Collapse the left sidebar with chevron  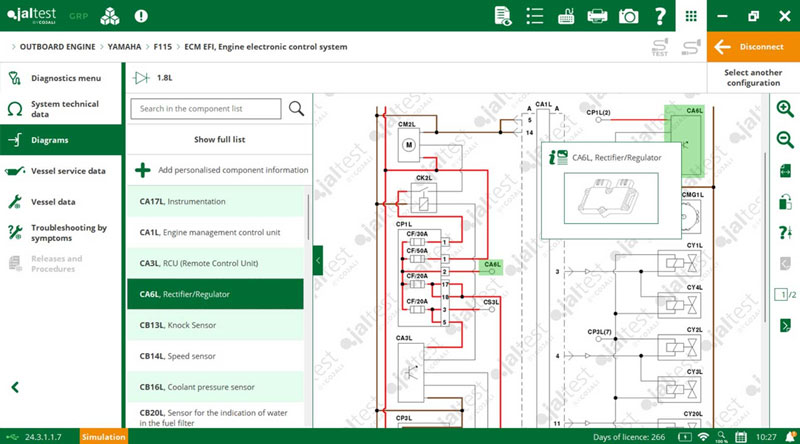point(15,387)
